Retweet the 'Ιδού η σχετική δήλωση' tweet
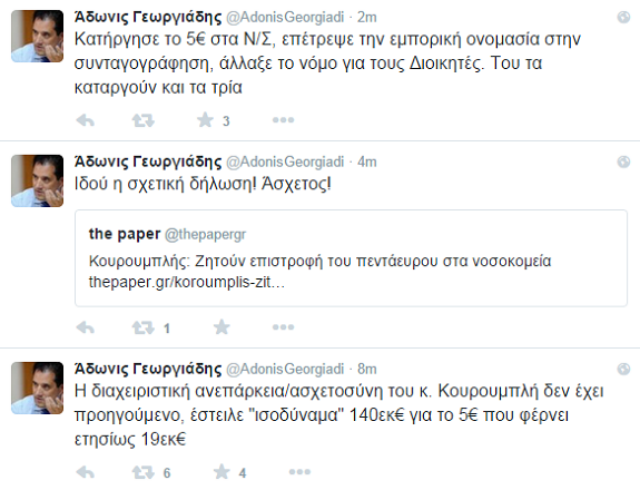 (143, 327)
